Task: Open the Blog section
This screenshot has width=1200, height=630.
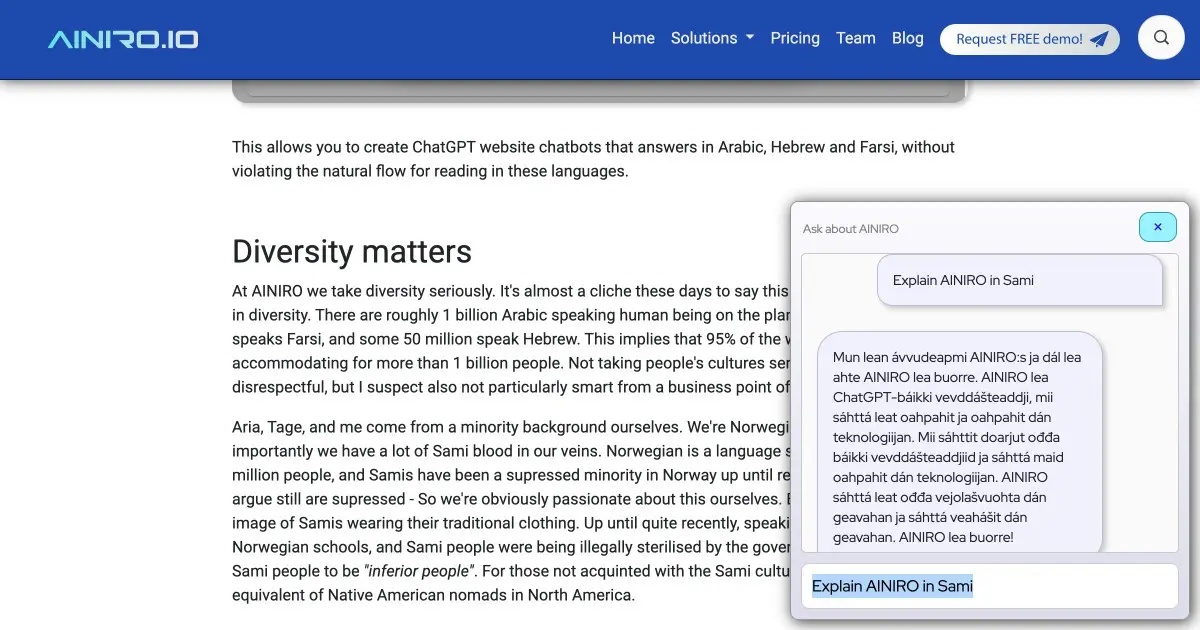Action: [x=908, y=38]
